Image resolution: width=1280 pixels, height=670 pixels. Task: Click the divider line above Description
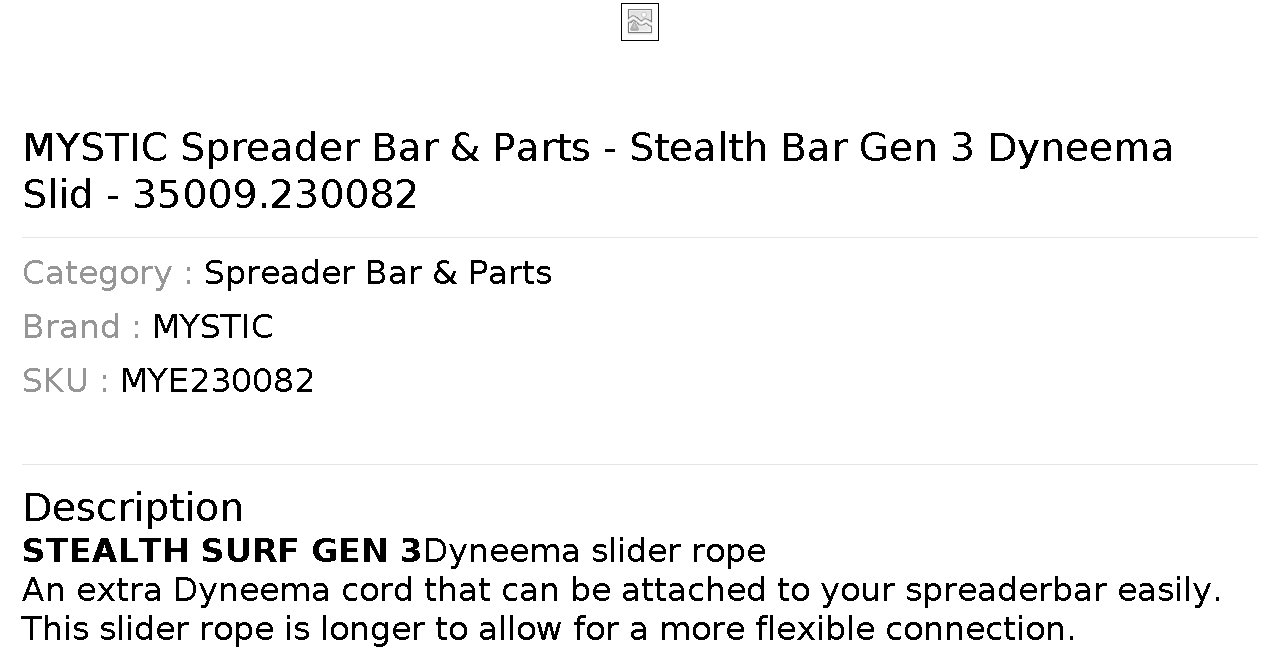(x=640, y=464)
